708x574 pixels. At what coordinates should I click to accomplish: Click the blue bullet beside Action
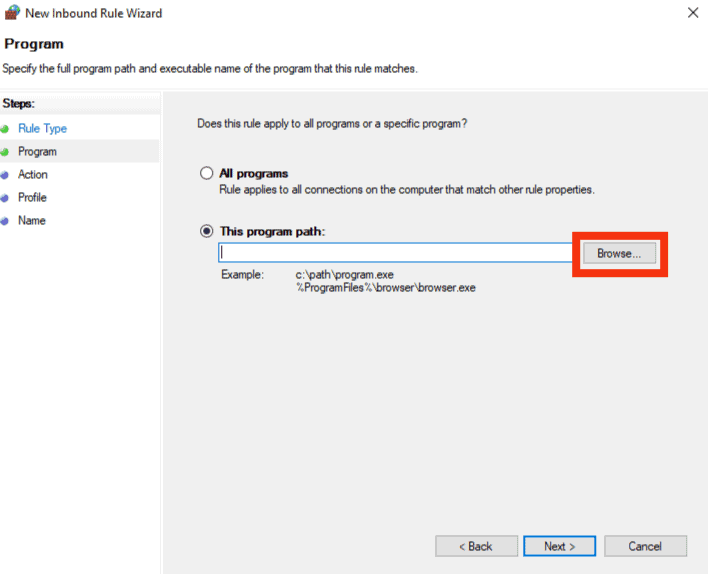pyautogui.click(x=5, y=175)
